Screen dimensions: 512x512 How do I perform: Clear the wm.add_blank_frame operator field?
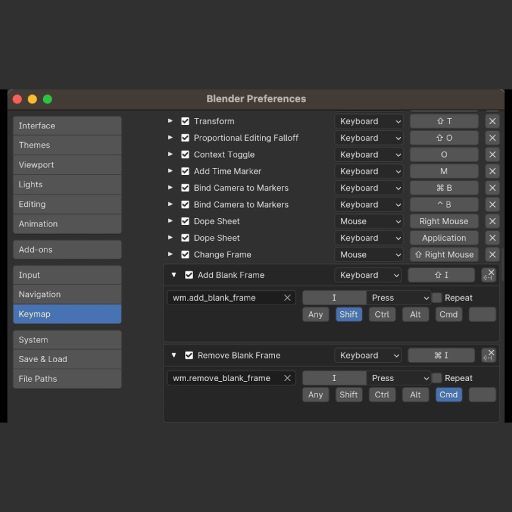tap(287, 298)
